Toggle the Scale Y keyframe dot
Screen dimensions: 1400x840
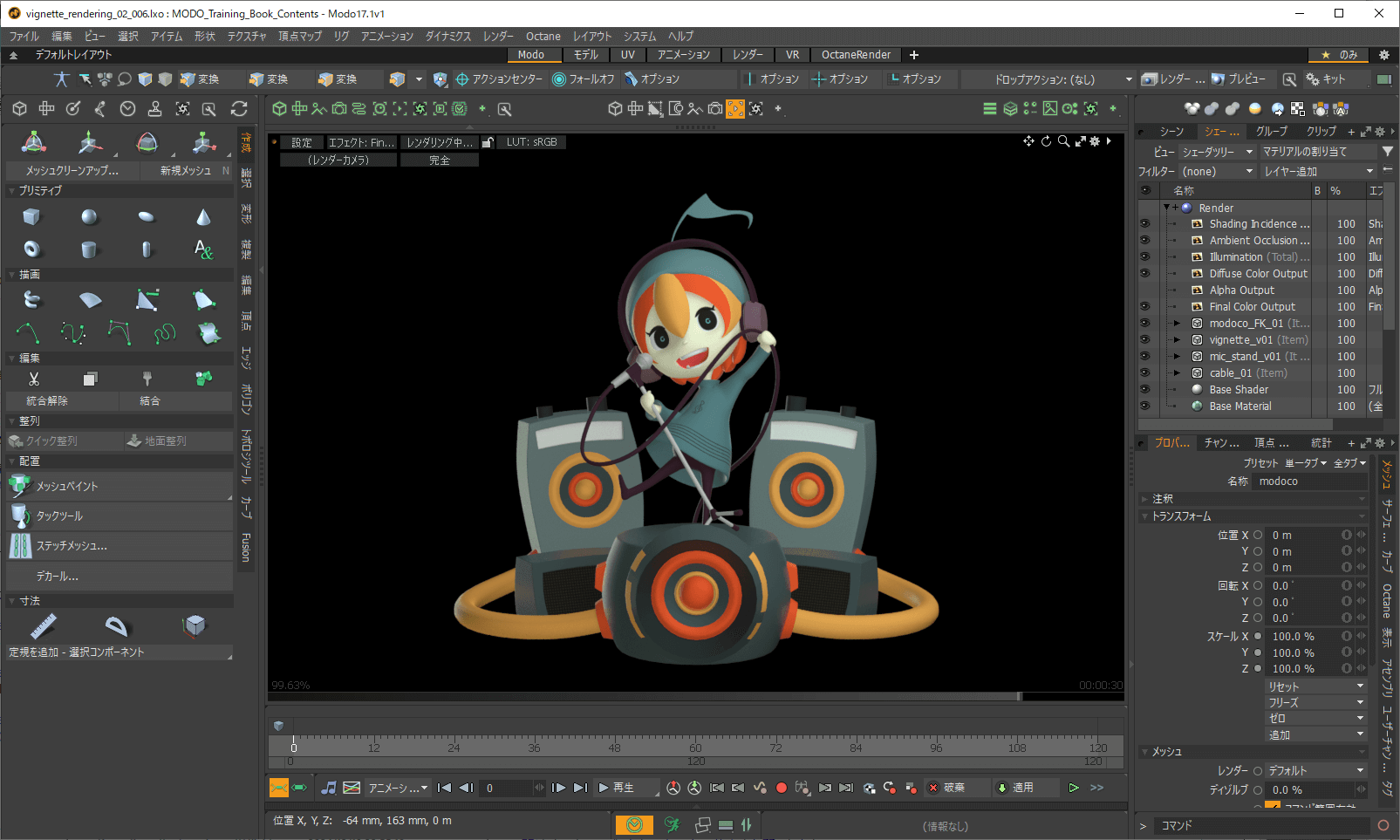tap(1258, 652)
